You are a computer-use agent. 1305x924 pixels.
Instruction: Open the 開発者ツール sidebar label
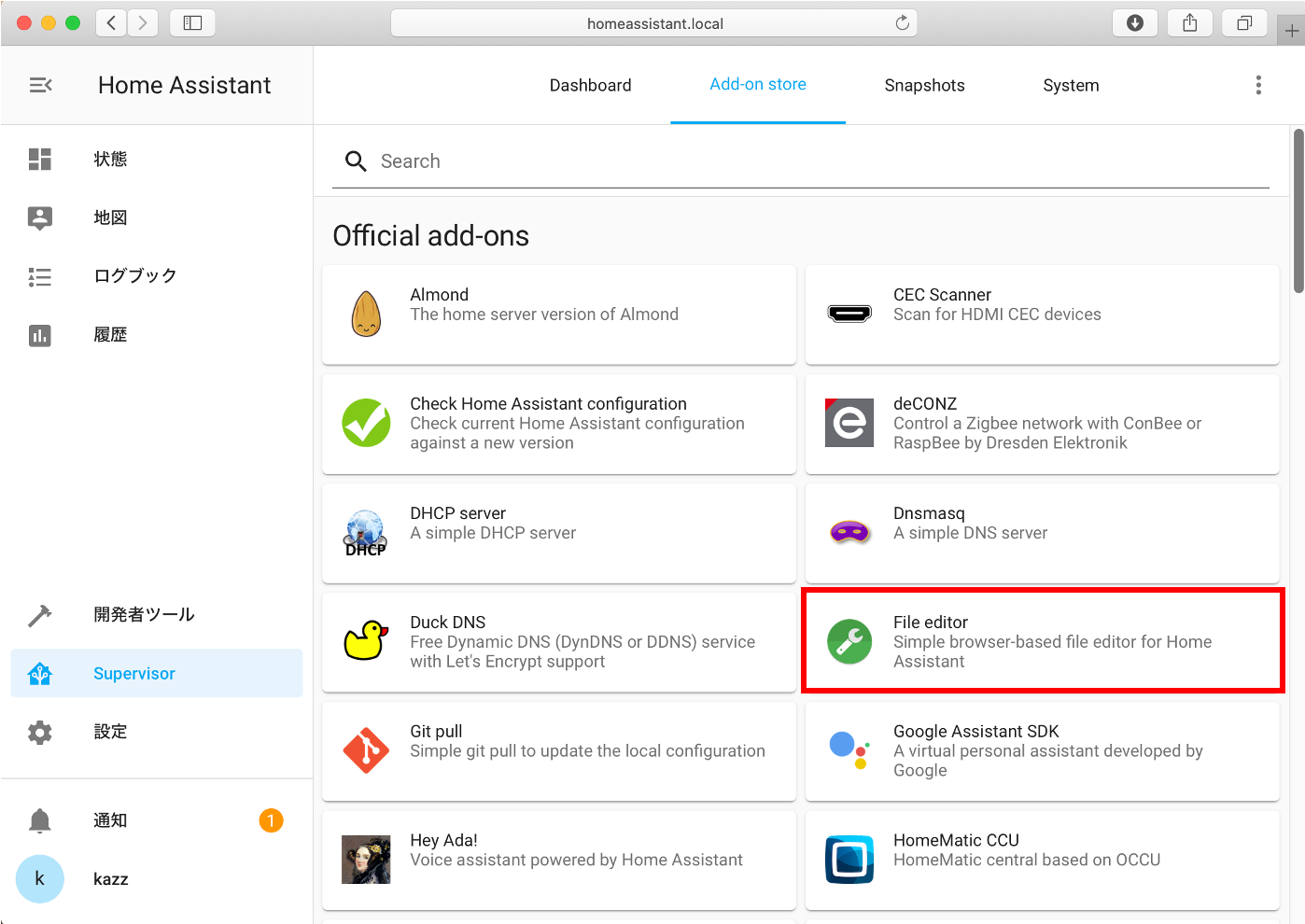(x=144, y=615)
